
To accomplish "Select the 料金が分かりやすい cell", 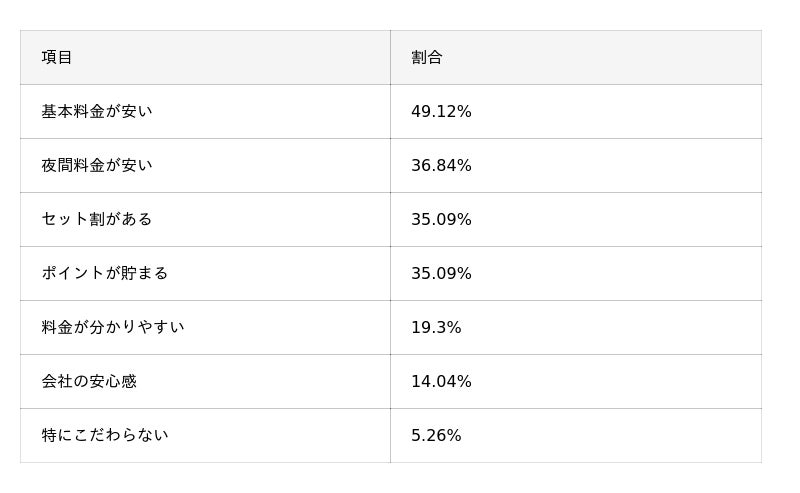I will tap(113, 328).
